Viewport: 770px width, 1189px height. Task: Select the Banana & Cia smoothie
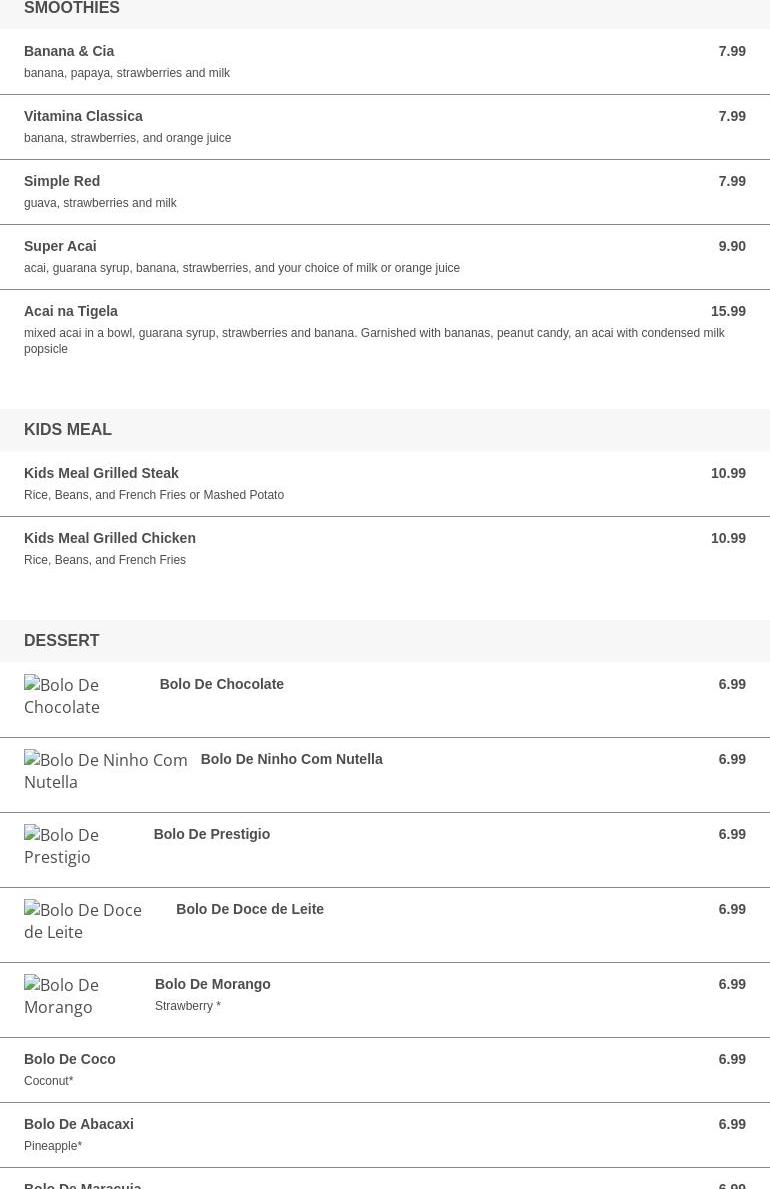tap(385, 61)
